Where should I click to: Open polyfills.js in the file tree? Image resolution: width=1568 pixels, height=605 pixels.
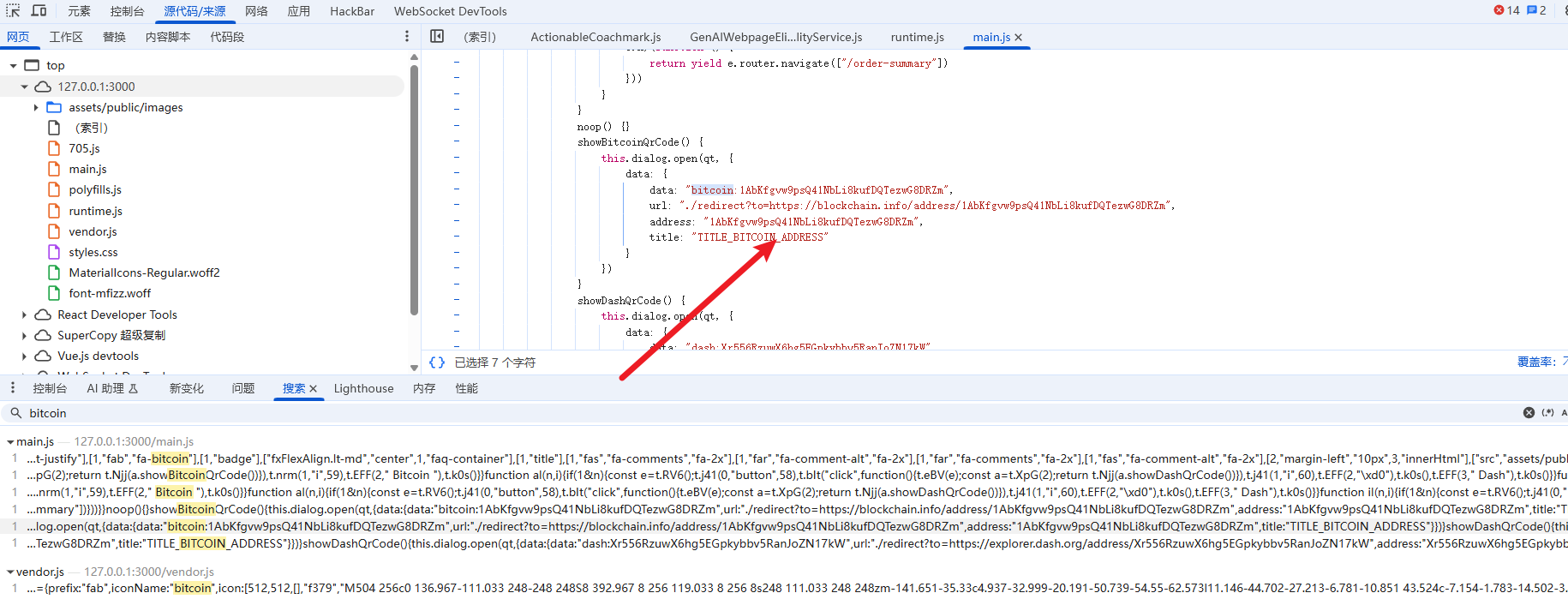(95, 189)
